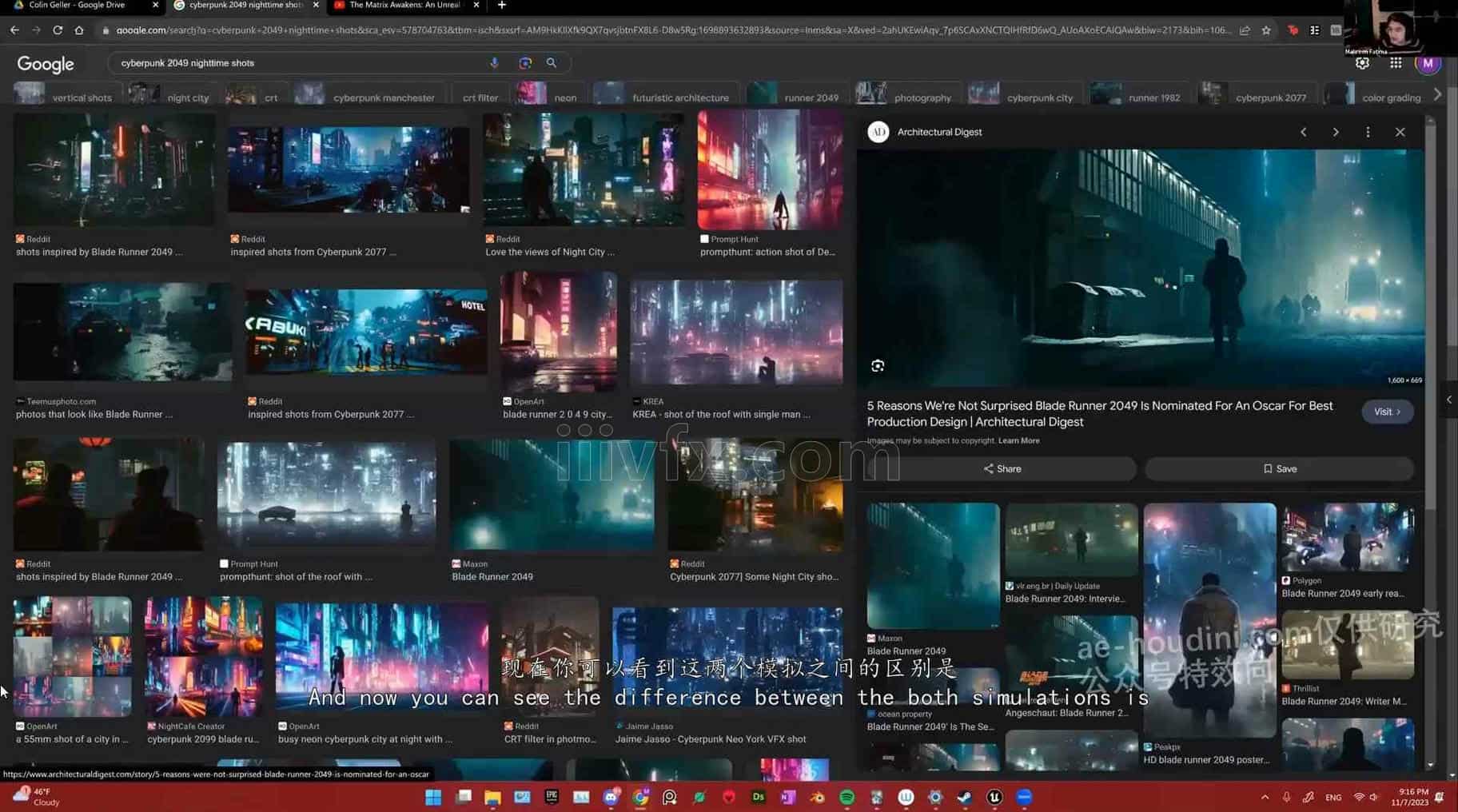
Task: Click the taskbar clock showing 9:16 PM
Action: [x=1408, y=797]
